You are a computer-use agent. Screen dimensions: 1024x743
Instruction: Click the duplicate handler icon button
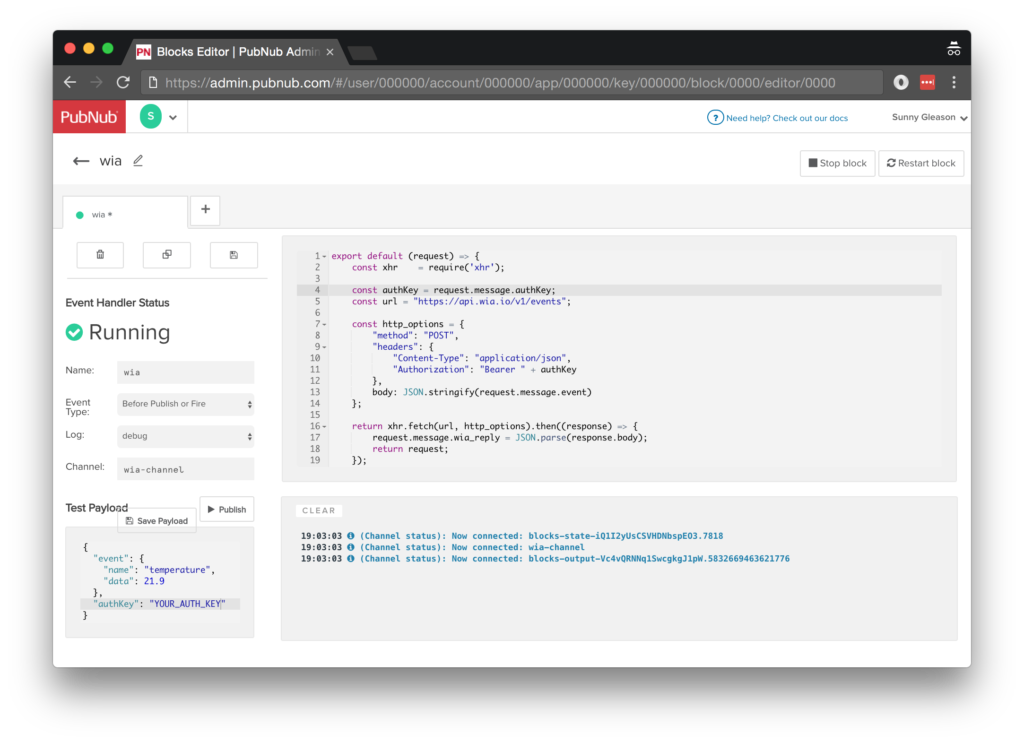[167, 255]
